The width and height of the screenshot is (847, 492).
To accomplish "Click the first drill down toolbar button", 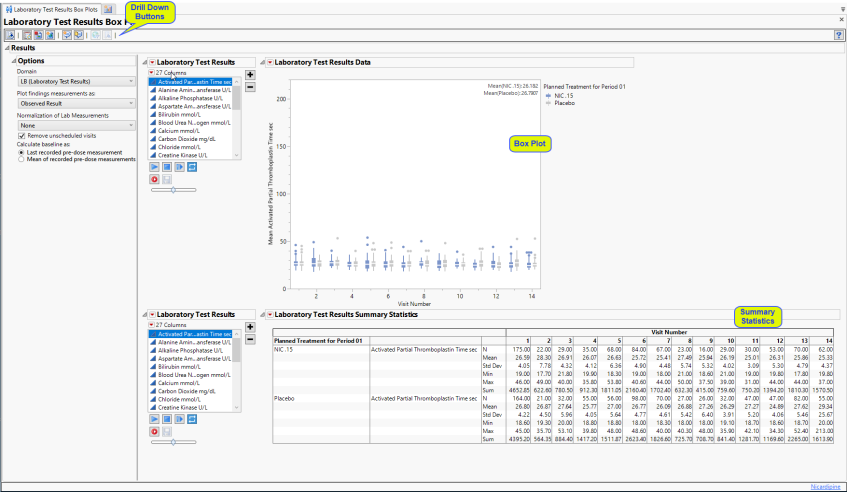I will coord(10,35).
